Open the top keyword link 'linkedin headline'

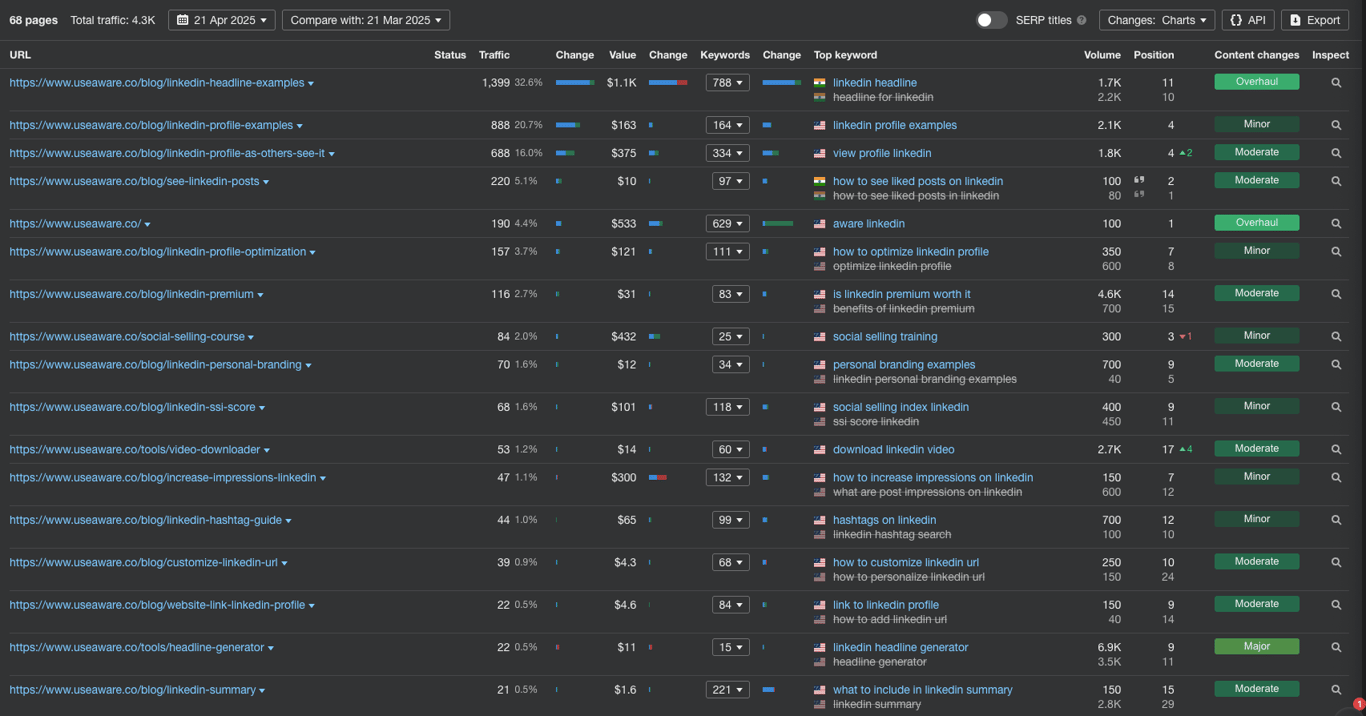point(875,83)
